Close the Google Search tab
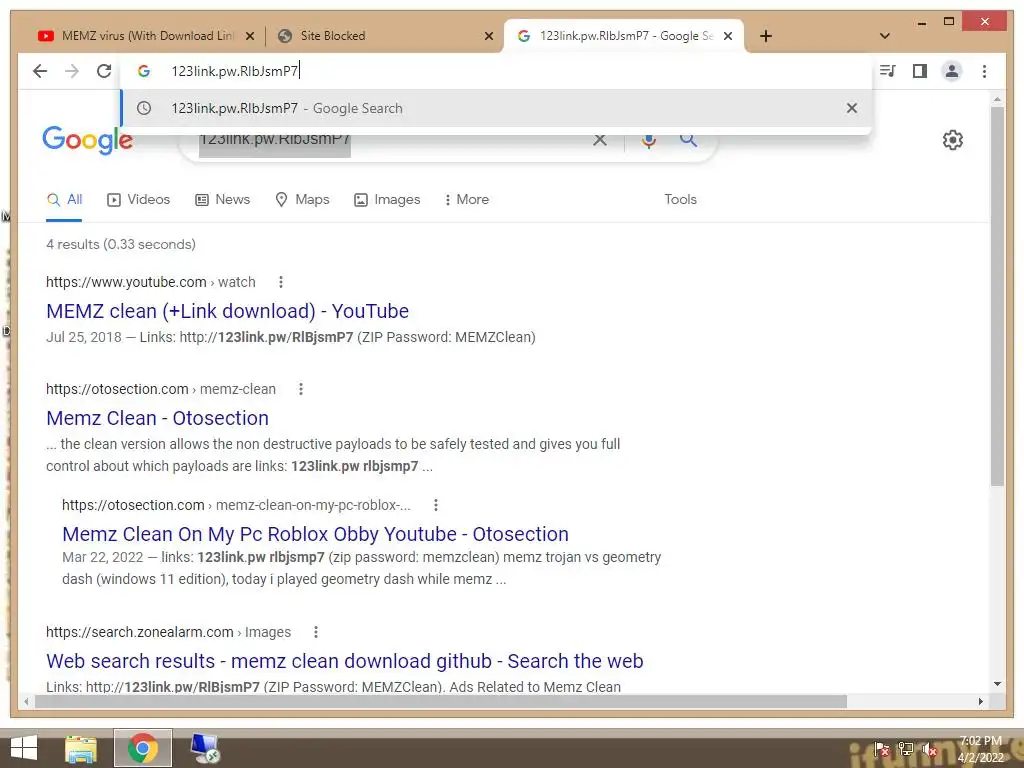The height and width of the screenshot is (768, 1024). 728,37
